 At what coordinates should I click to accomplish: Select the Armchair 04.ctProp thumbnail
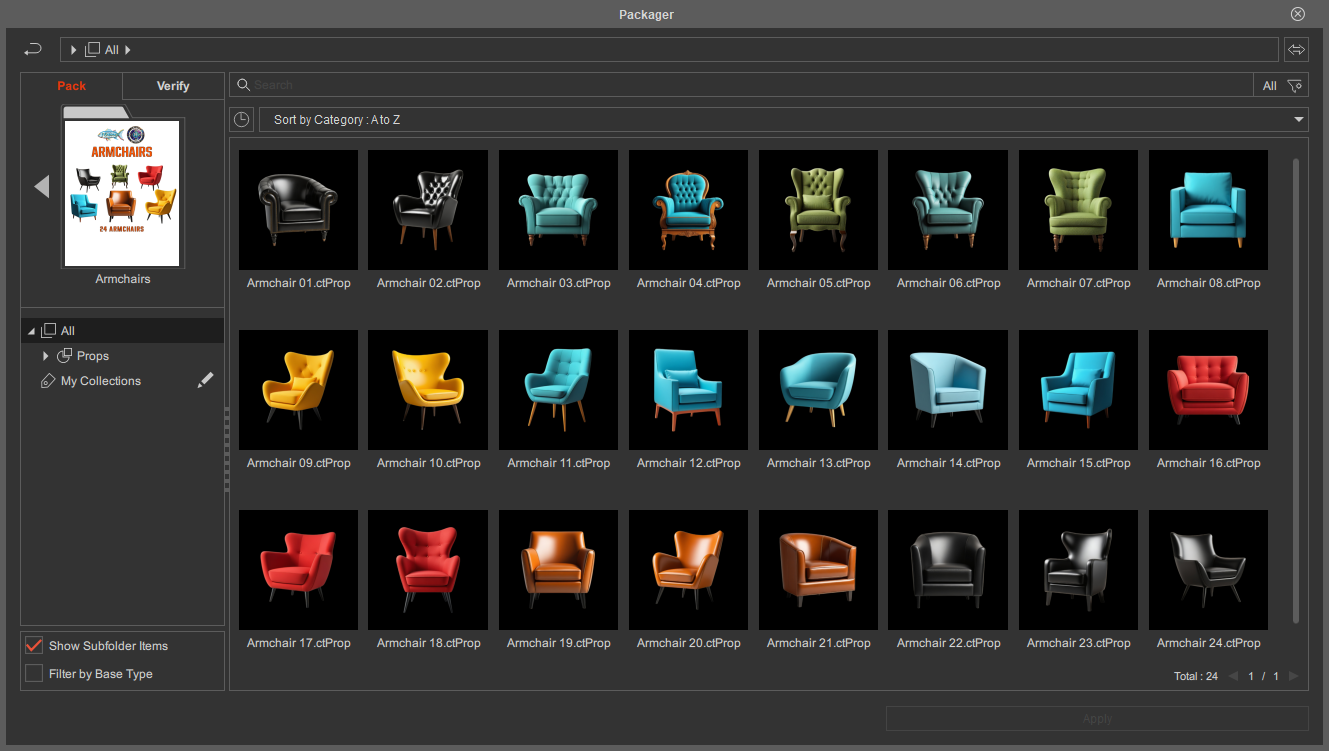pos(689,210)
